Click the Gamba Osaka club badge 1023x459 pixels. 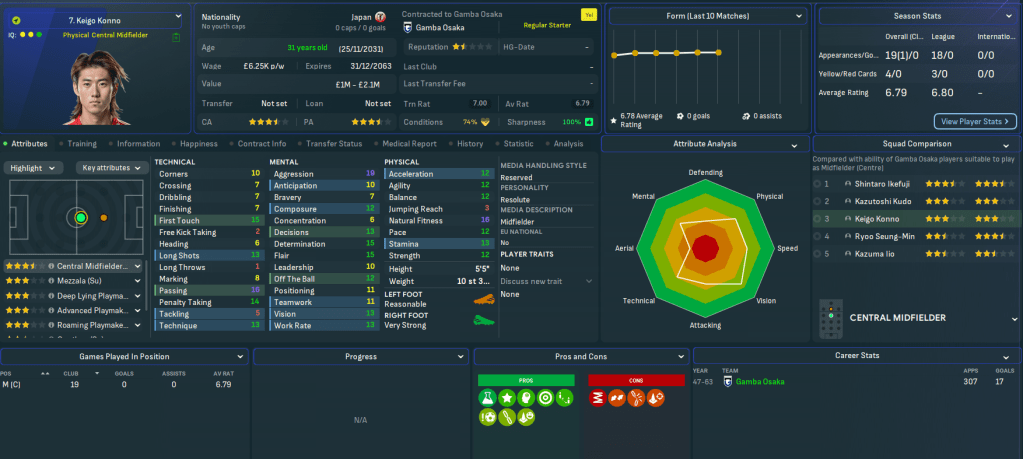click(407, 28)
